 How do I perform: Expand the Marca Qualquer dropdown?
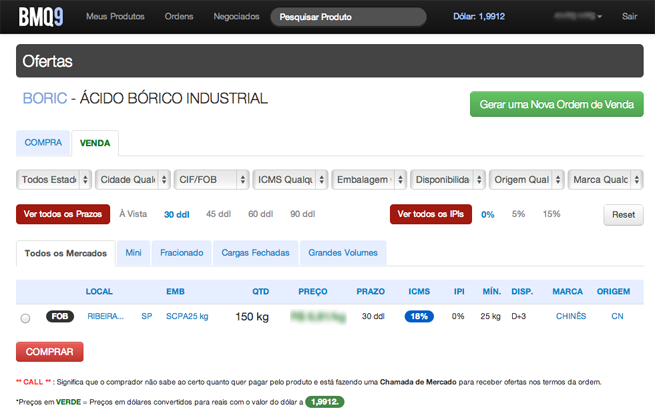(605, 180)
